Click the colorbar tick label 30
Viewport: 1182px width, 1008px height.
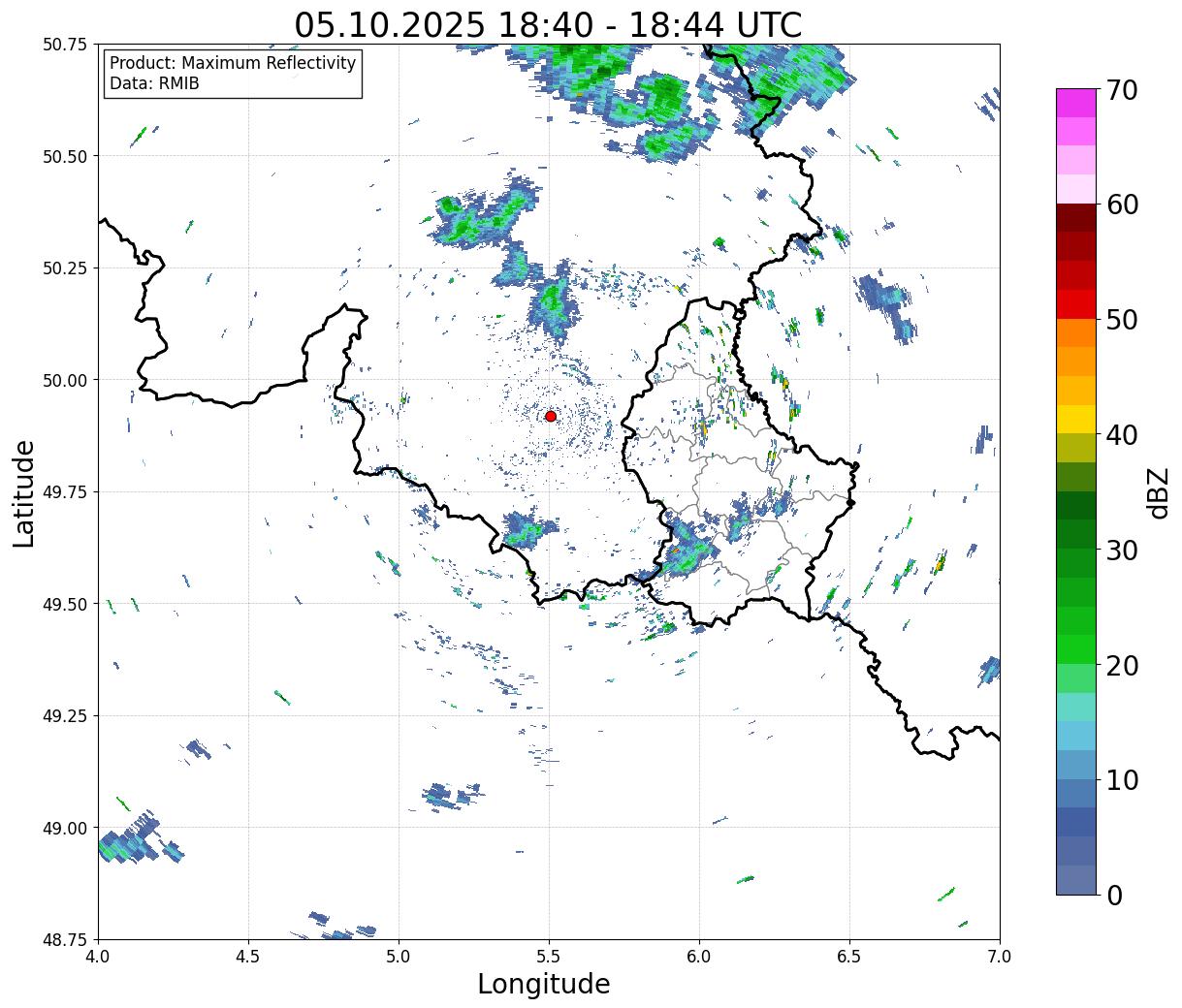pos(1122,551)
